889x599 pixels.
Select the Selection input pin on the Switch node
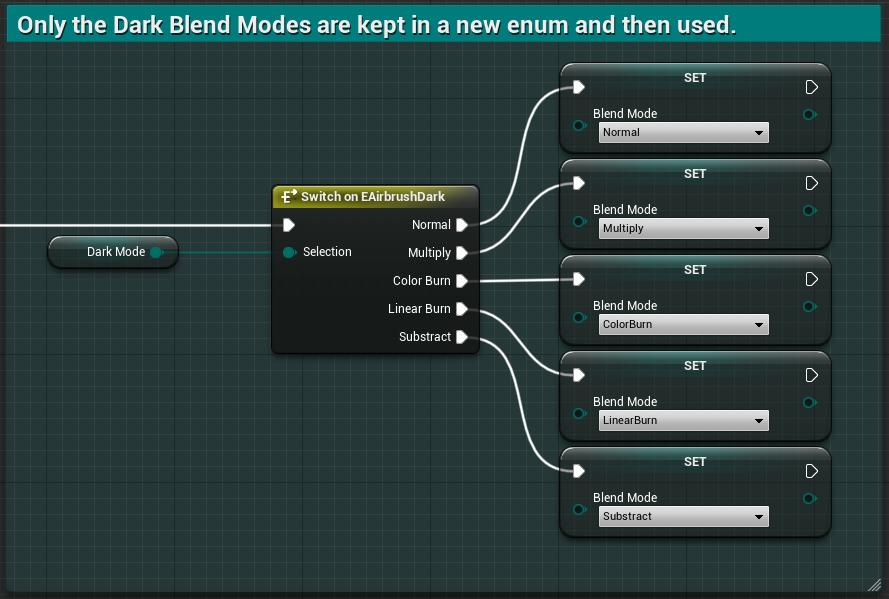pyautogui.click(x=289, y=253)
